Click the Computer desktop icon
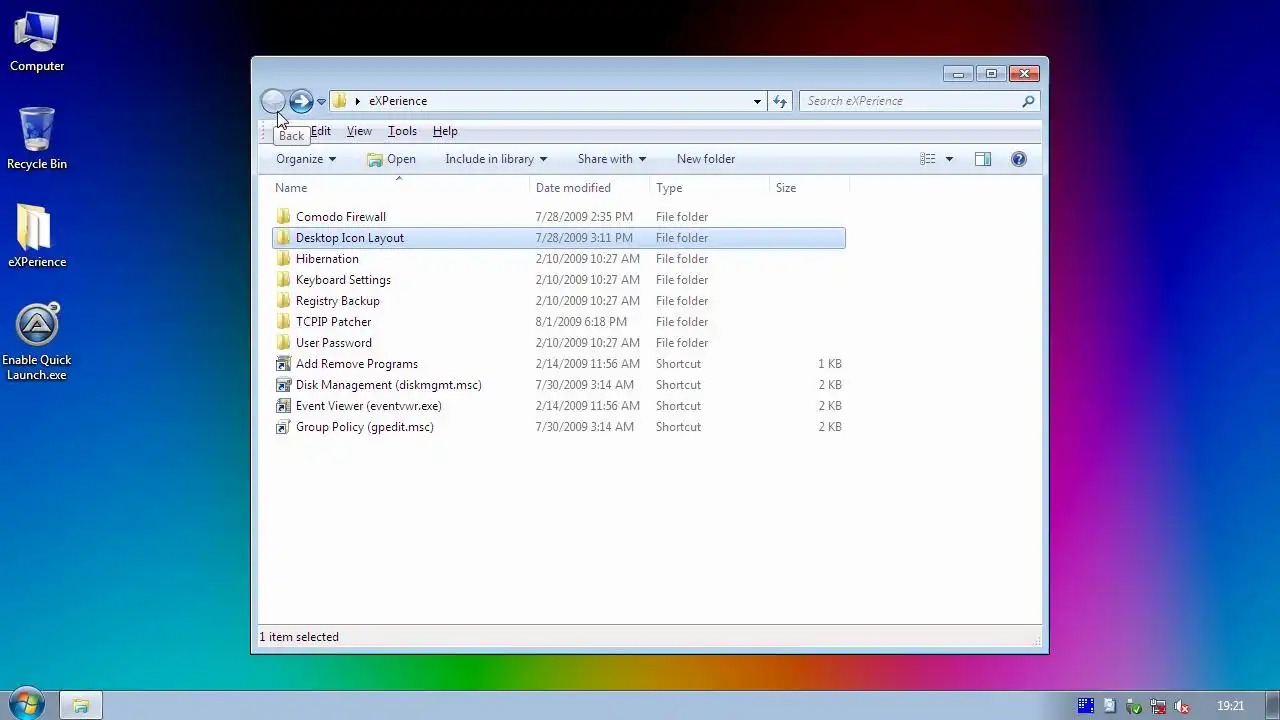This screenshot has width=1280, height=720. coord(37,42)
